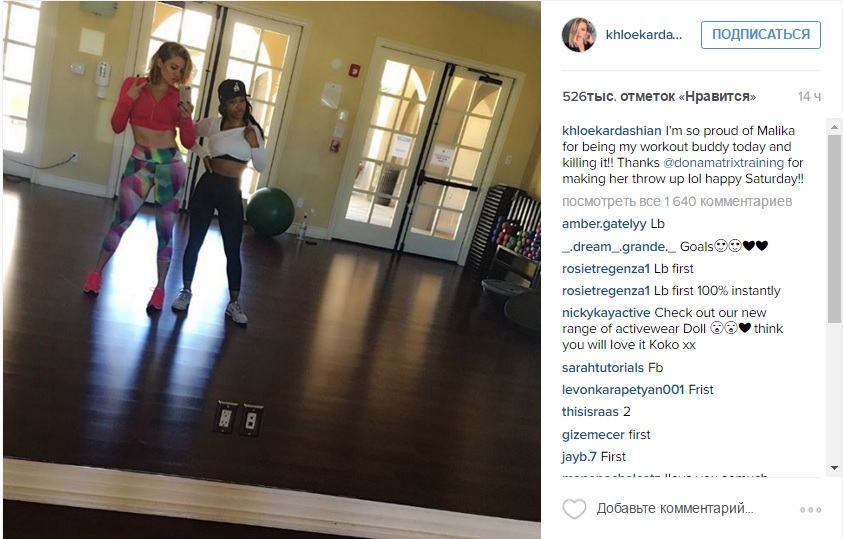
Task: Open the gizemecer commenter profile
Action: point(594,435)
